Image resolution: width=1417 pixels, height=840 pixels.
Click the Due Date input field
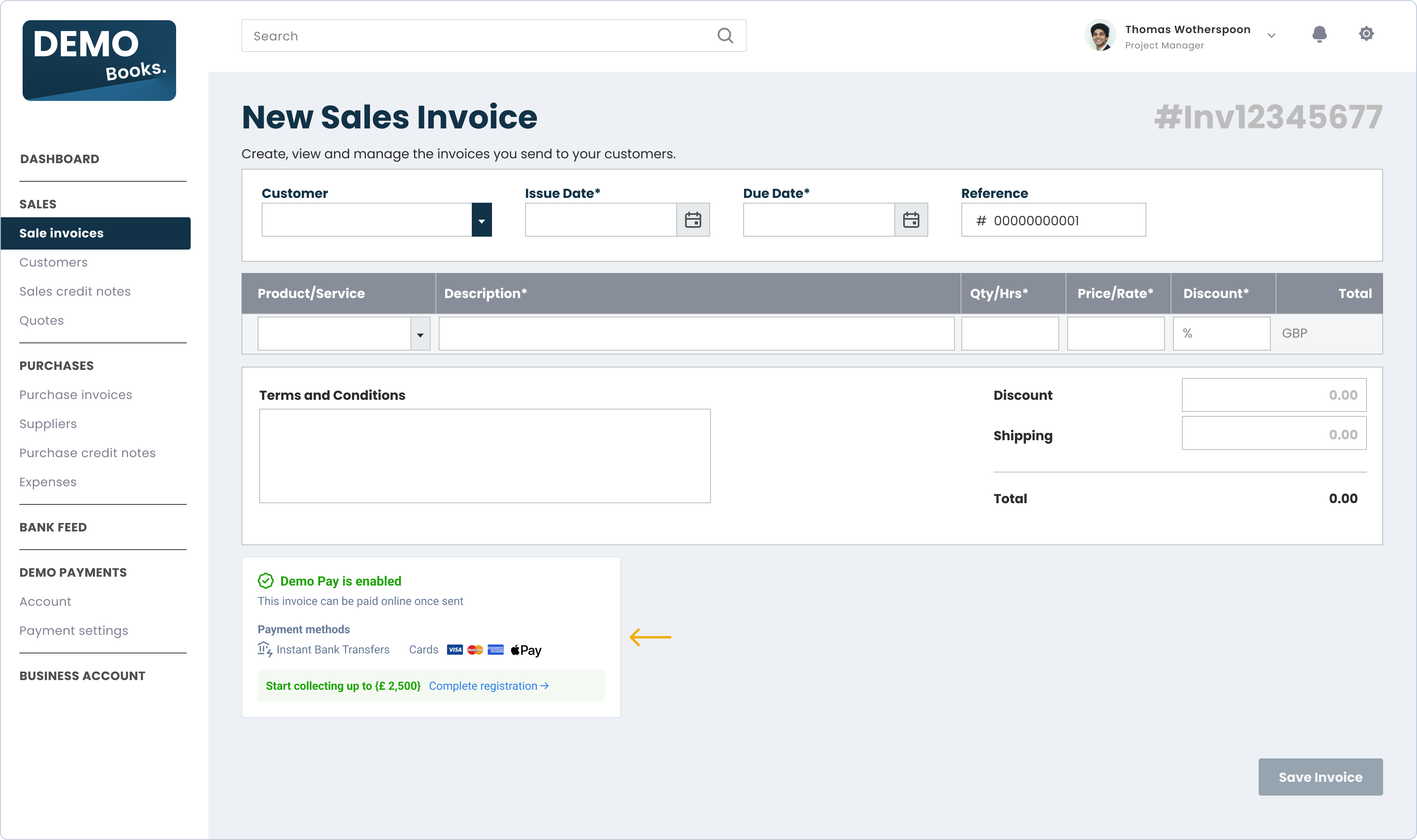point(819,220)
